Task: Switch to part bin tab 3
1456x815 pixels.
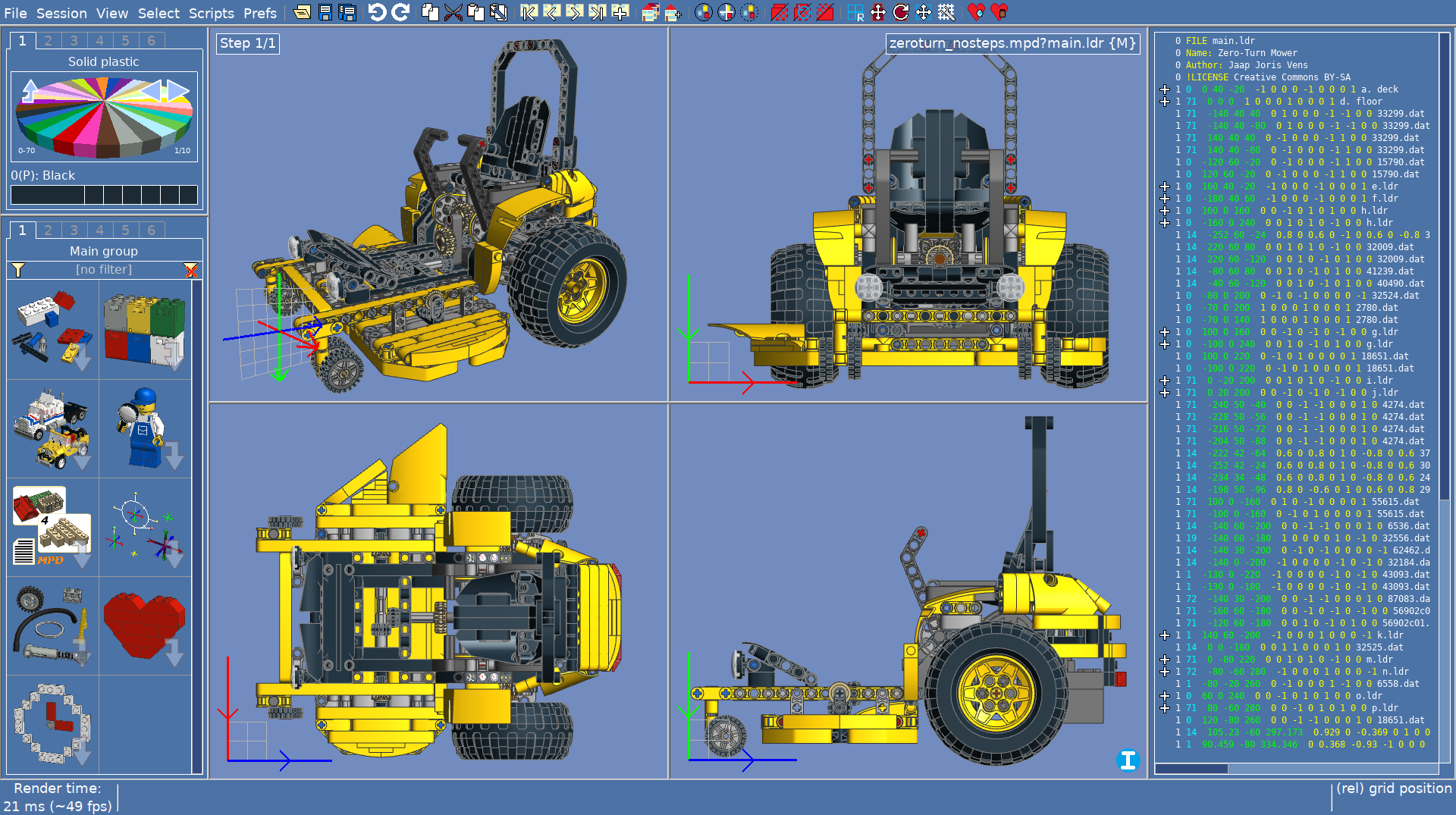Action: coord(74,230)
